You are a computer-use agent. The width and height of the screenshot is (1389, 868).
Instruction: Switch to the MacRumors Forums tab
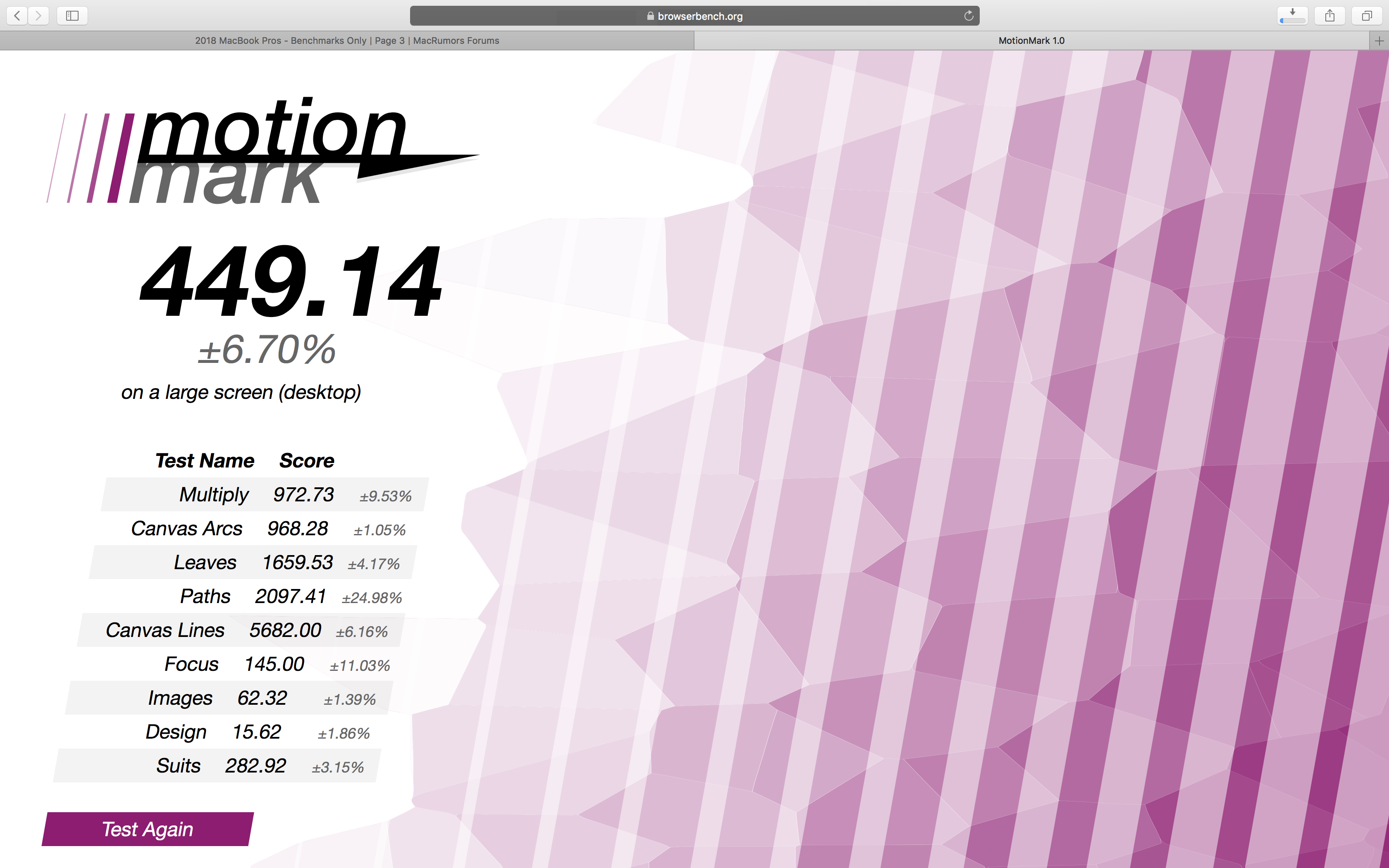pos(347,41)
